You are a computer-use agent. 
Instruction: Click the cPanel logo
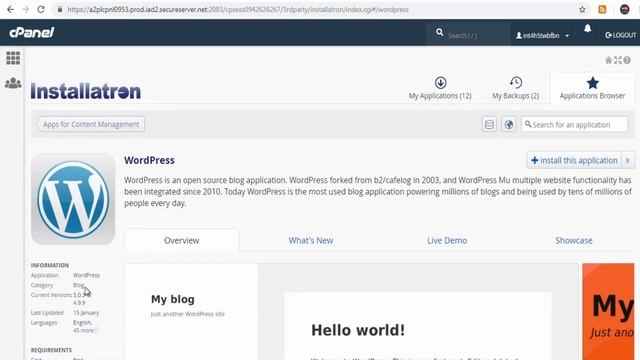point(32,32)
